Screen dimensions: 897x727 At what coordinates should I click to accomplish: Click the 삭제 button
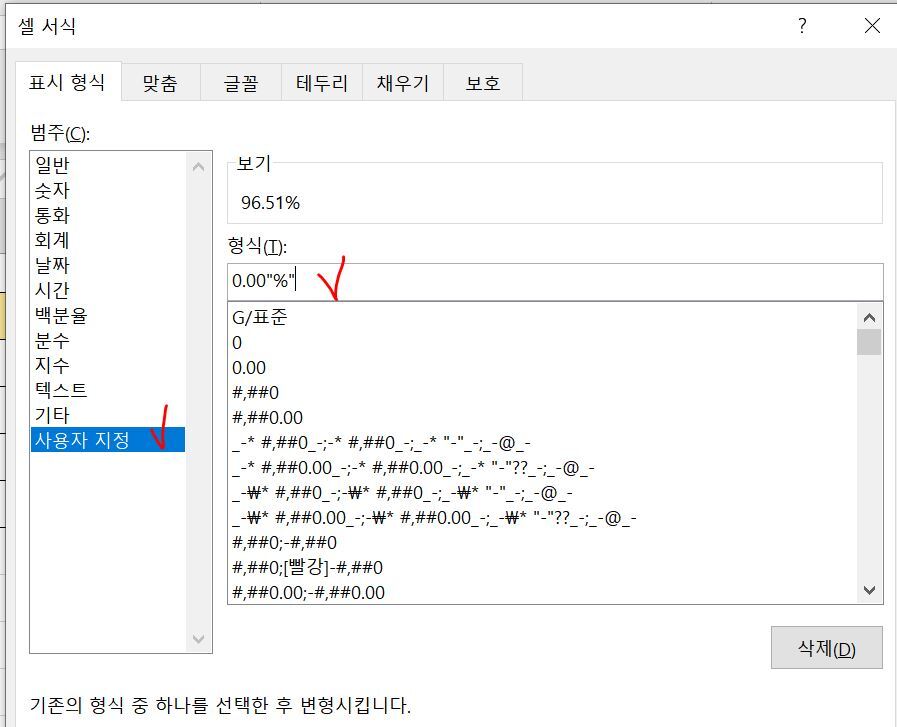tap(827, 648)
